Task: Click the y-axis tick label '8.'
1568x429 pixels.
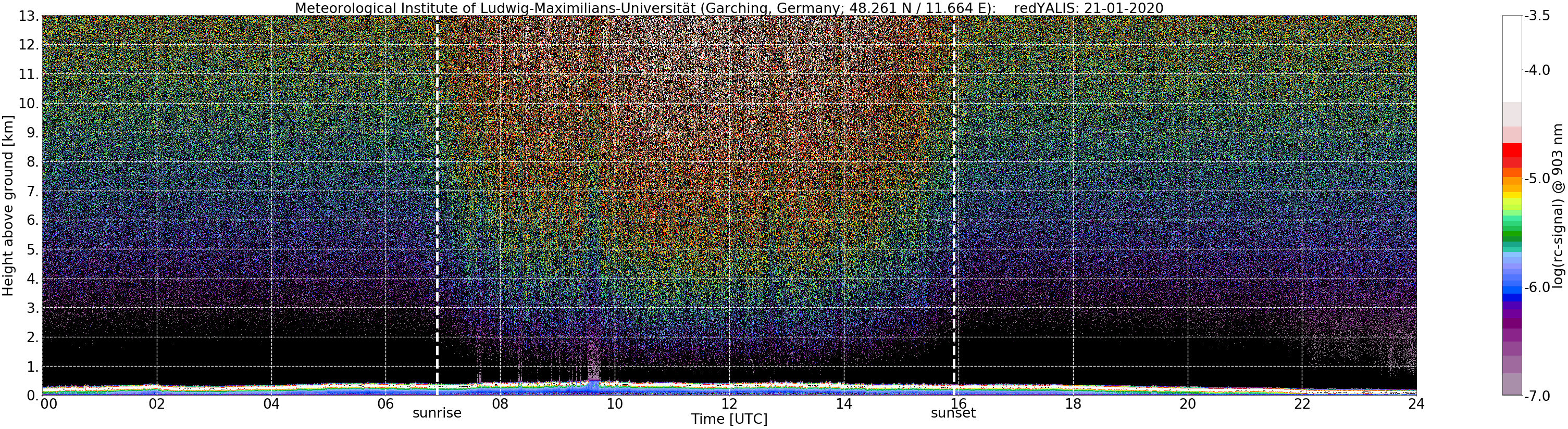Action: [x=33, y=162]
